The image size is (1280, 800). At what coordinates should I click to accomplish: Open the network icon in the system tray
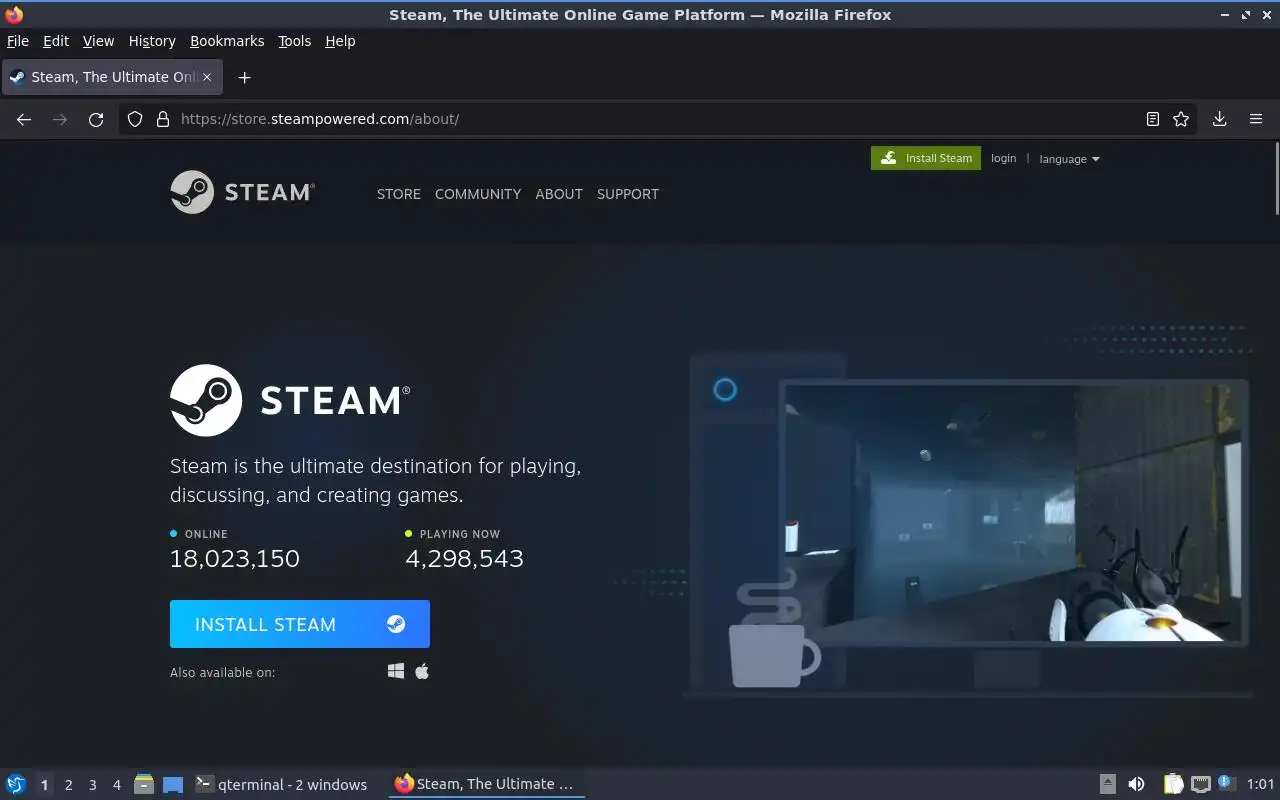click(1201, 784)
